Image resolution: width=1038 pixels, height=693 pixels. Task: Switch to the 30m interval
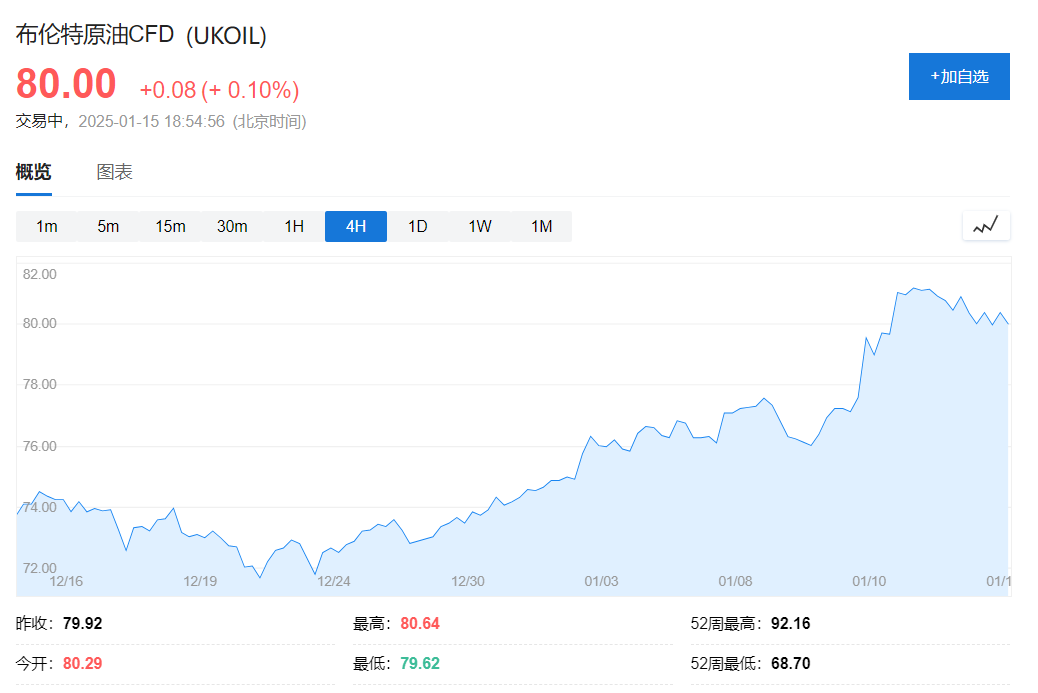point(232,226)
